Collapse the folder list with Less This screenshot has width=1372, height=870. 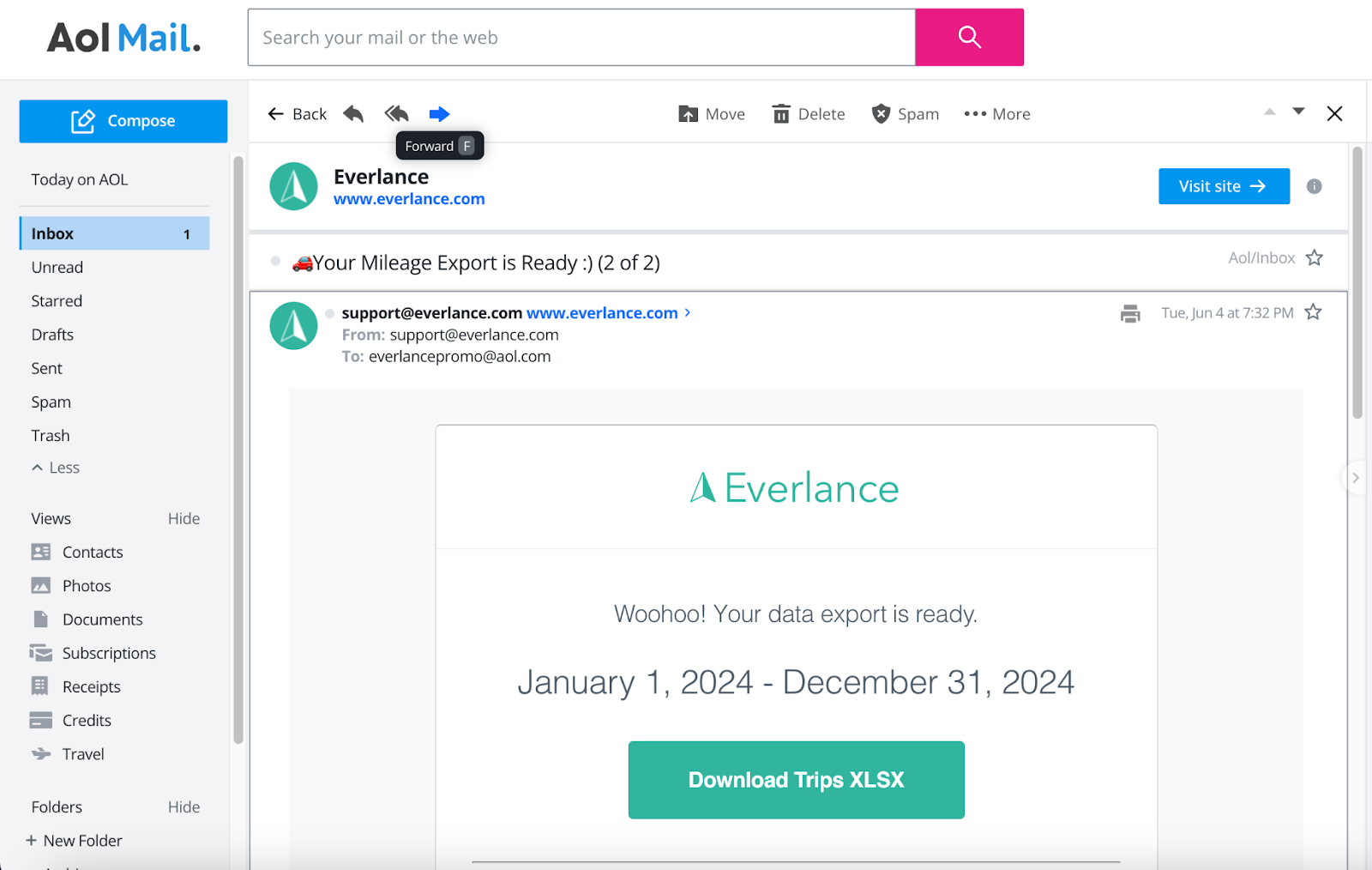(x=56, y=468)
